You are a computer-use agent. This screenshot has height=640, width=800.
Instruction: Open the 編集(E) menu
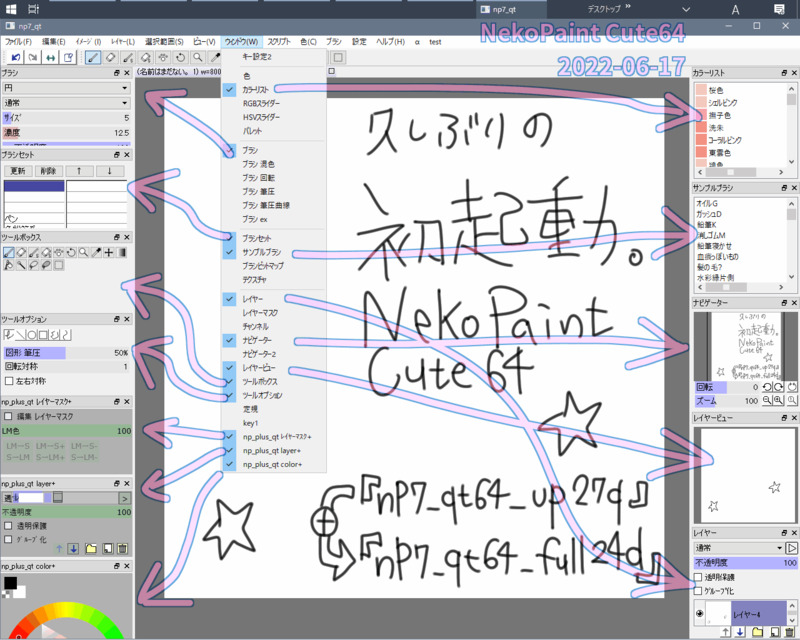[x=54, y=42]
